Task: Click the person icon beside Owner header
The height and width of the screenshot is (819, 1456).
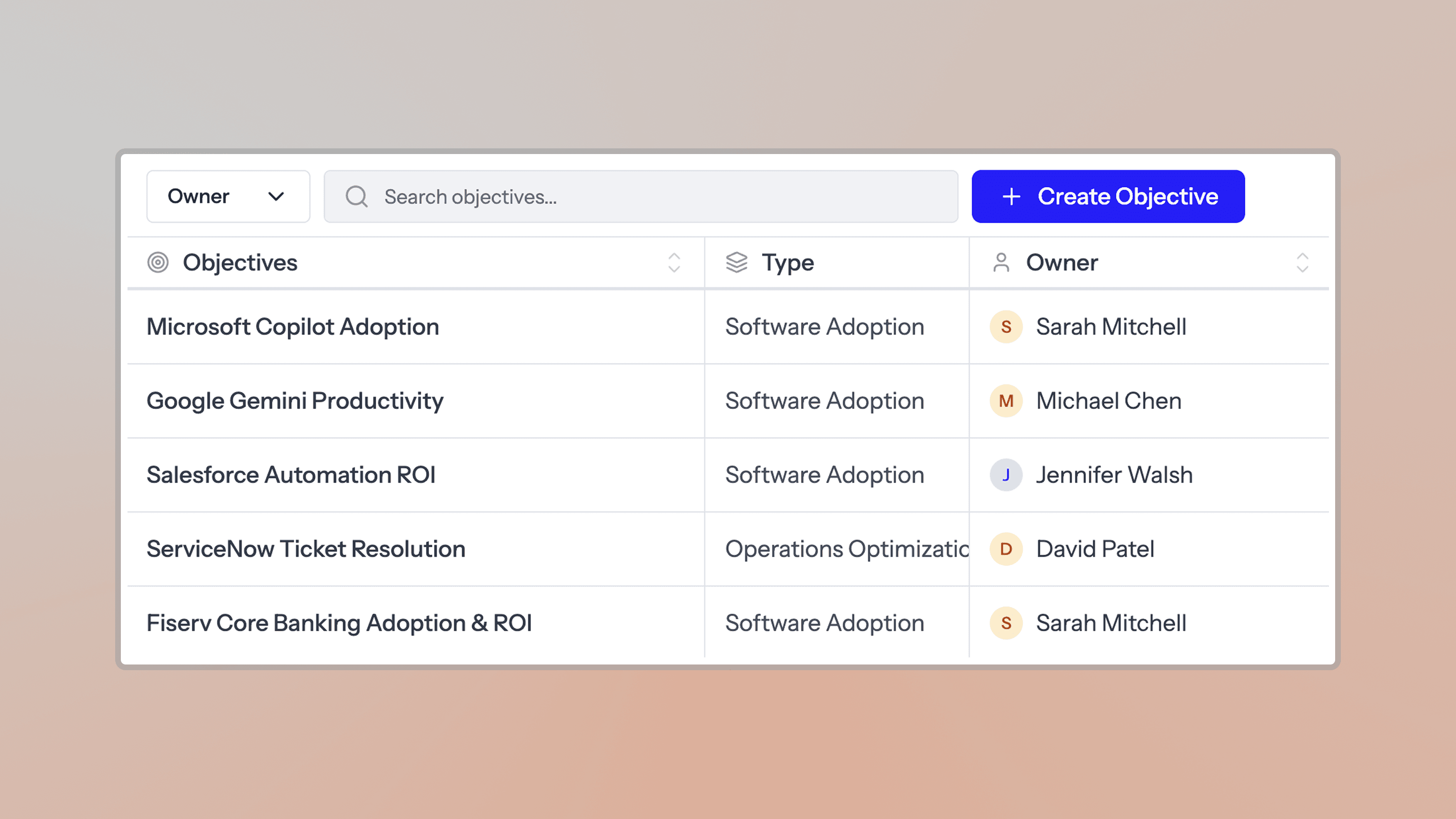Action: [1001, 263]
